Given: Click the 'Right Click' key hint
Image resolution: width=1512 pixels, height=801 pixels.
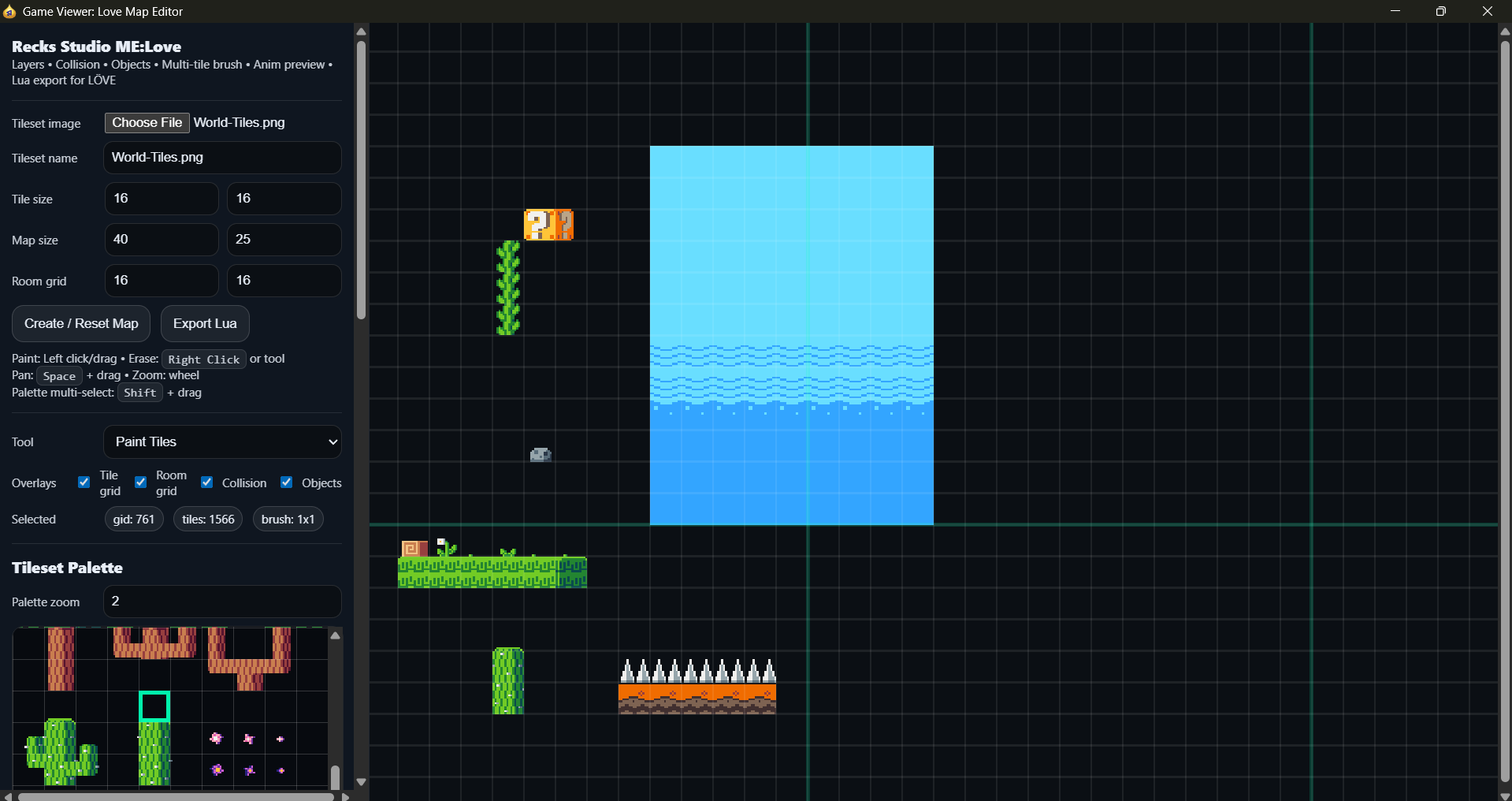Looking at the screenshot, I should coord(204,360).
